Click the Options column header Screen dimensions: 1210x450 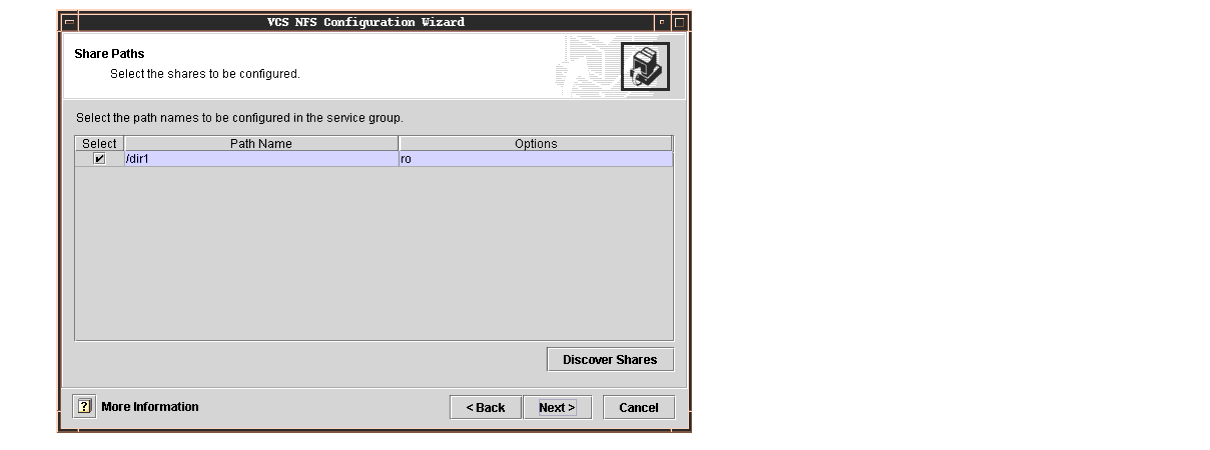[x=535, y=144]
